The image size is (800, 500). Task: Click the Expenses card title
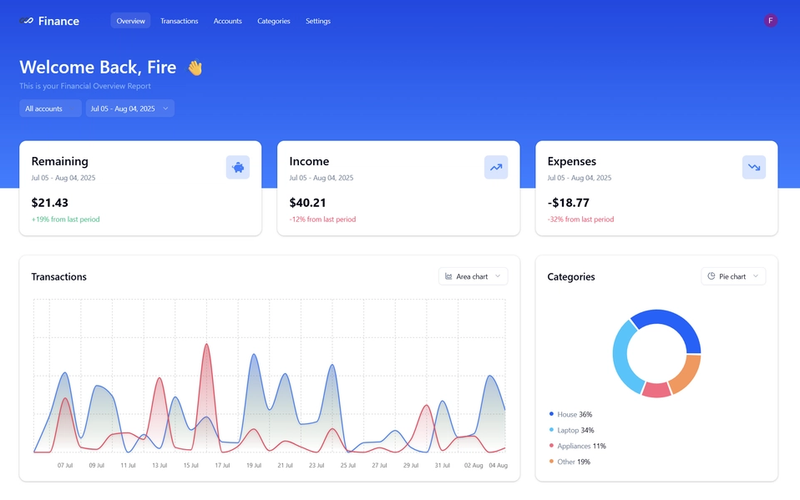pos(572,161)
